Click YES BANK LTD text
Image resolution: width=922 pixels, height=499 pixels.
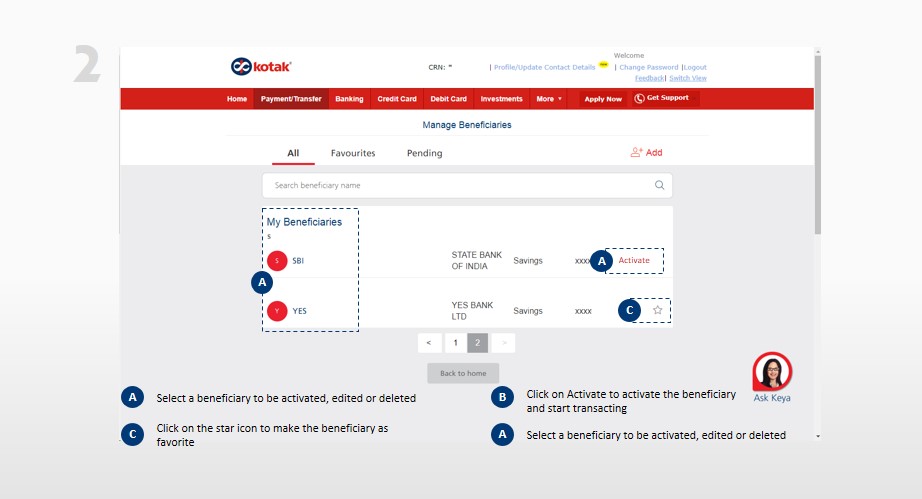472,310
